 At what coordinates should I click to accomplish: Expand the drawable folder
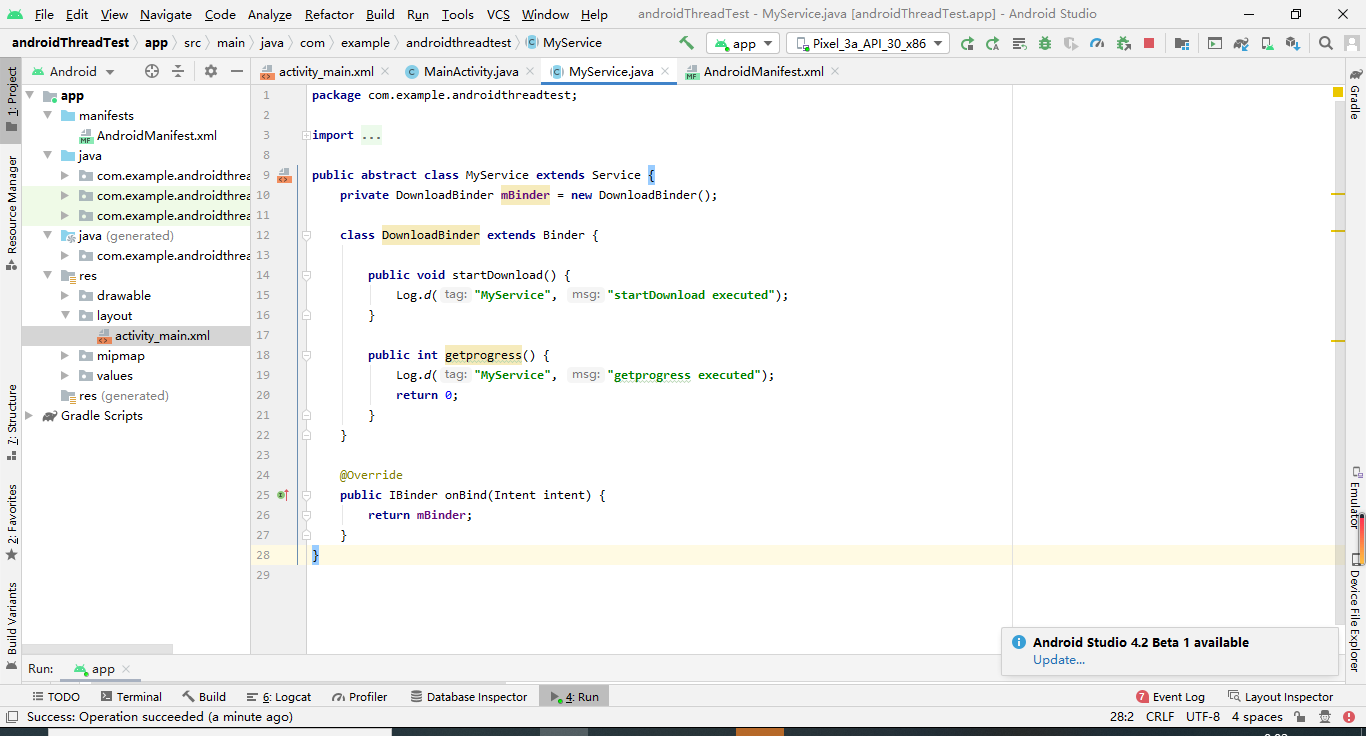[66, 296]
